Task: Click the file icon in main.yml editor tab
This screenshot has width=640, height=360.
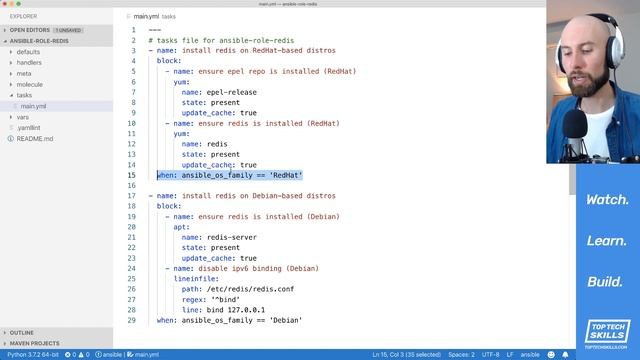Action: [129, 16]
